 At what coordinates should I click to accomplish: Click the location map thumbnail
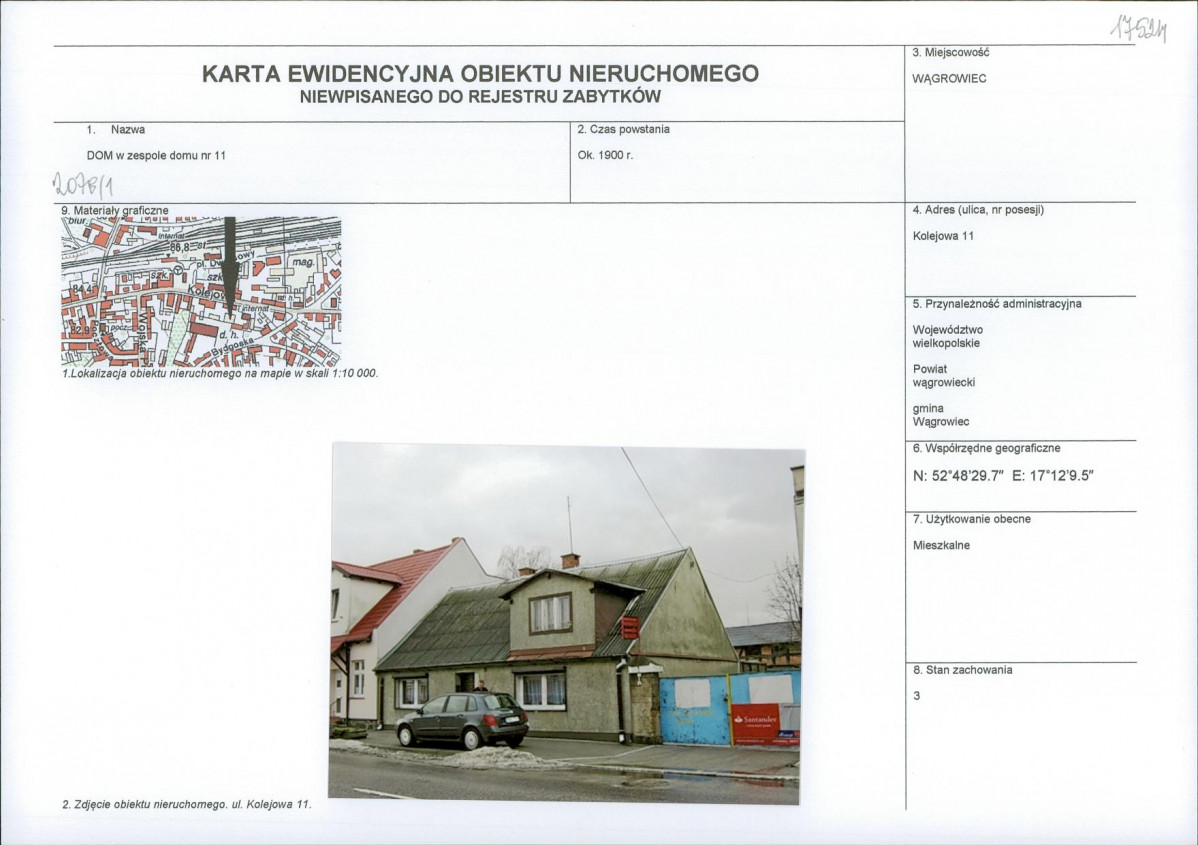point(201,292)
